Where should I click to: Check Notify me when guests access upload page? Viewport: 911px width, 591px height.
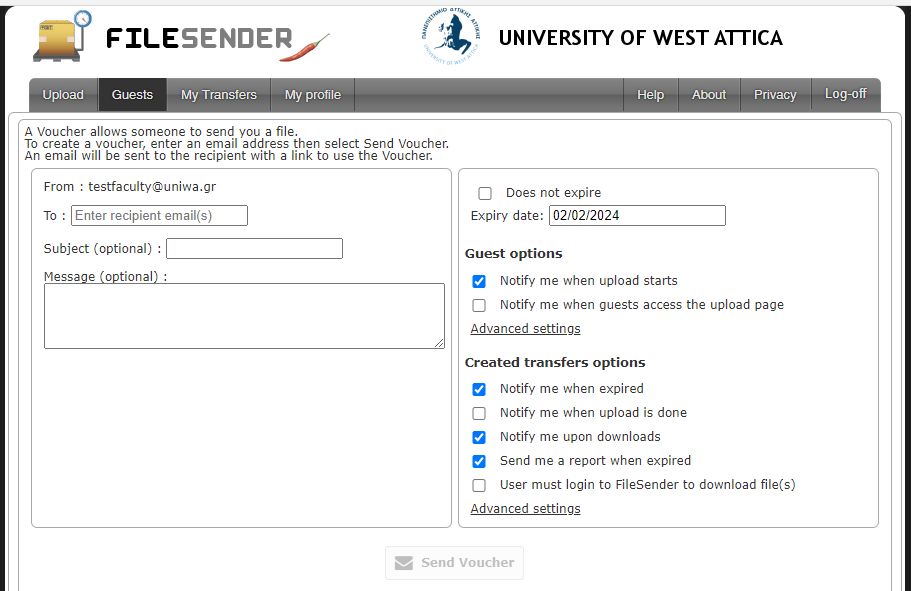tap(479, 305)
